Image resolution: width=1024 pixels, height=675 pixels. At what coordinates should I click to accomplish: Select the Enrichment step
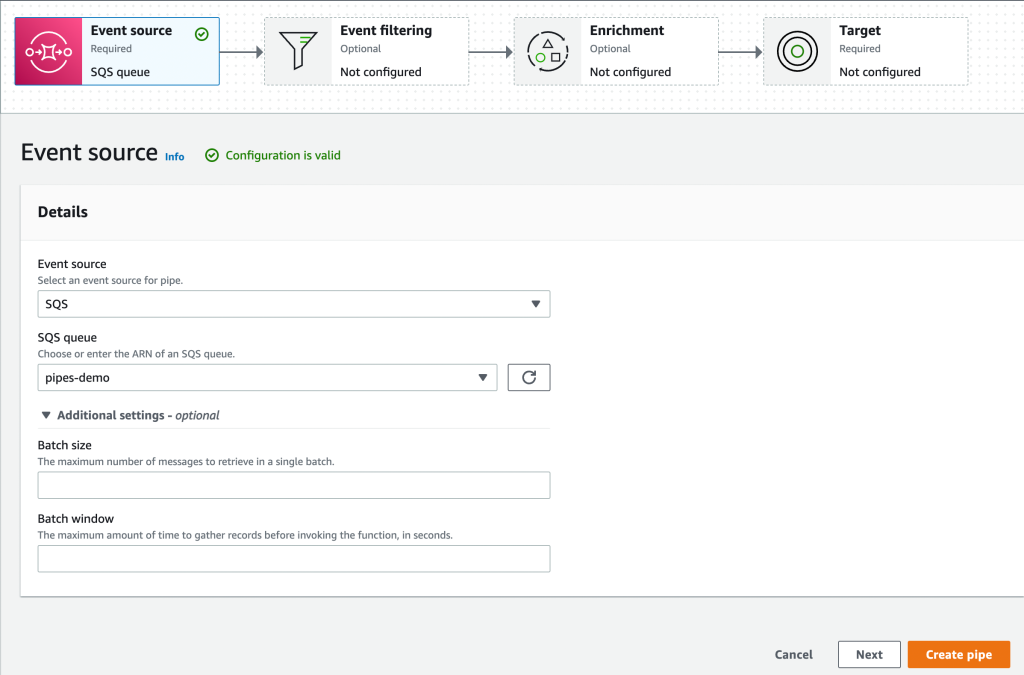coord(616,52)
